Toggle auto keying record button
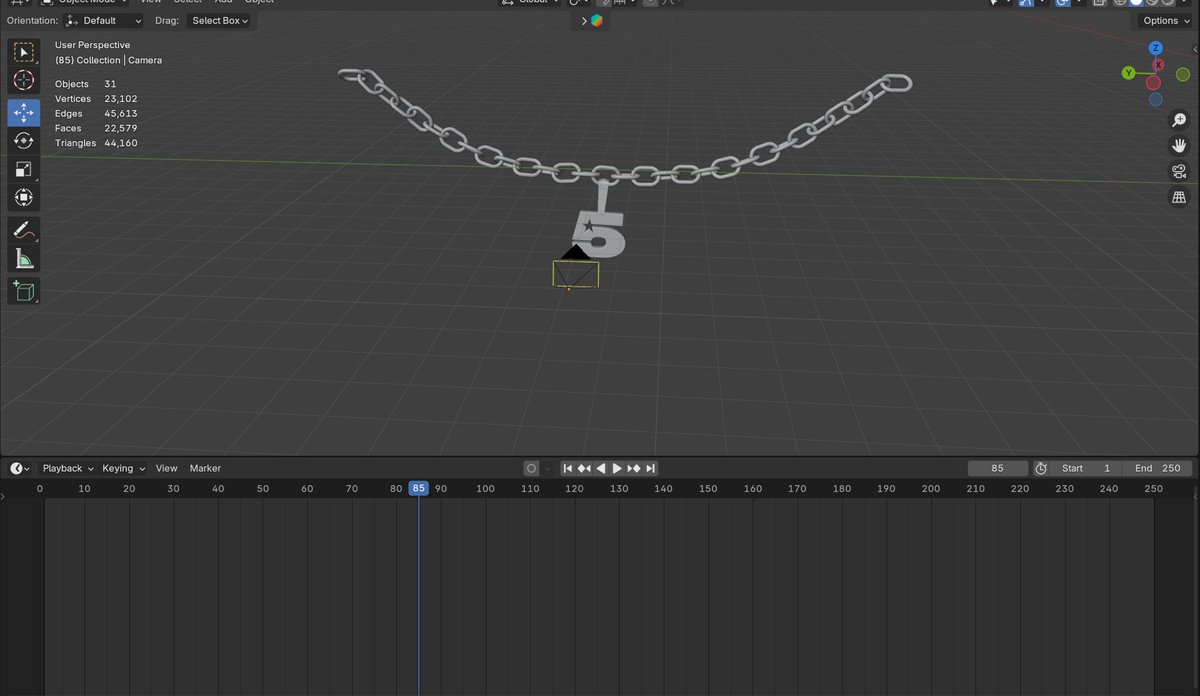1200x696 pixels. pos(532,468)
